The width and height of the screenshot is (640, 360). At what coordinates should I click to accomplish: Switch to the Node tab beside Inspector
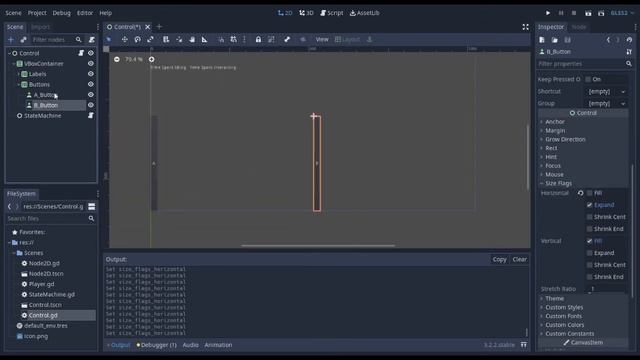click(x=578, y=27)
